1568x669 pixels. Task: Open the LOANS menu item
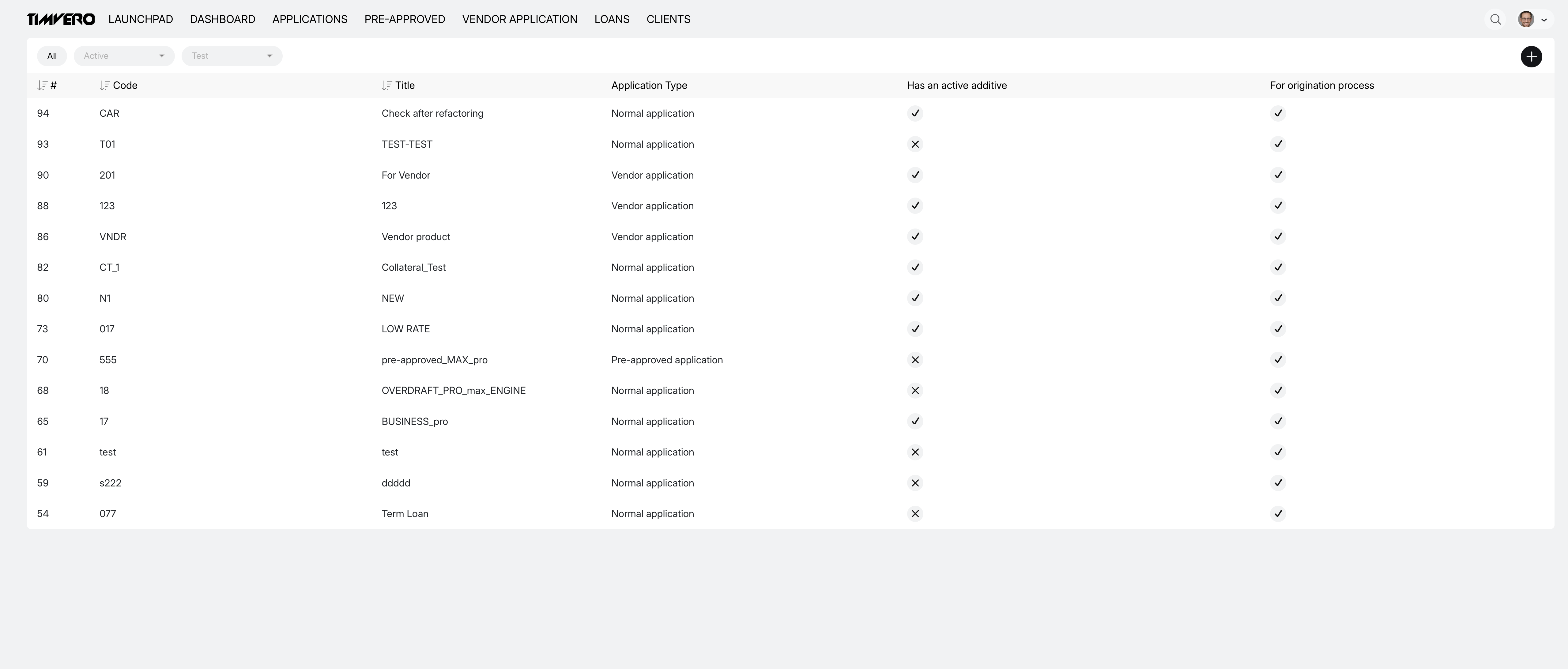tap(611, 19)
